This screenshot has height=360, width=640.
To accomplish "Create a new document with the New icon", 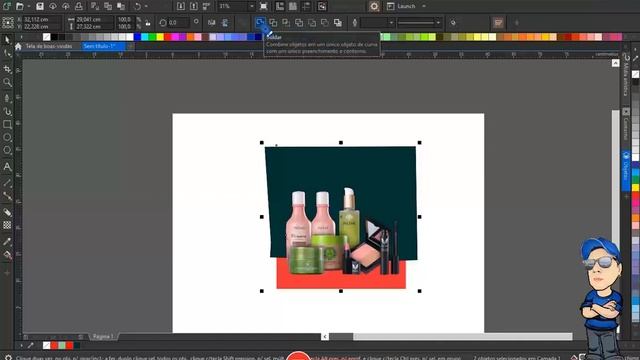I will pos(7,6).
